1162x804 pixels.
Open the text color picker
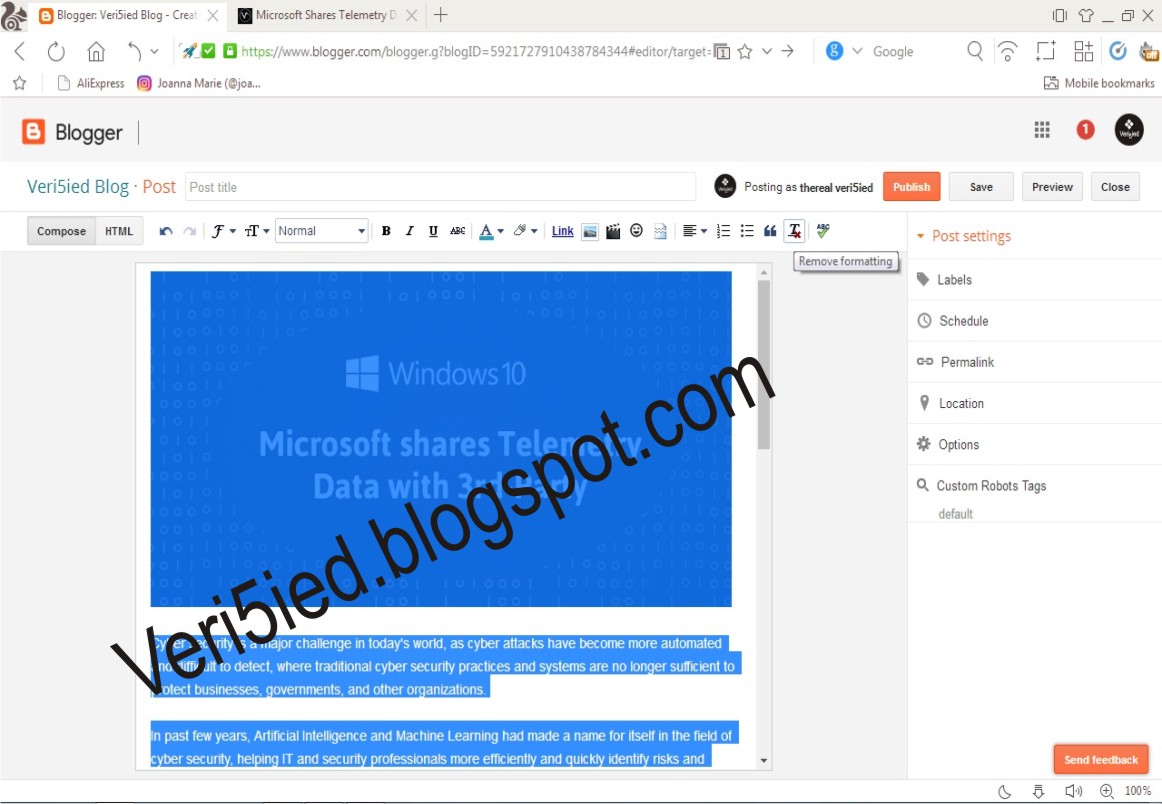[490, 231]
